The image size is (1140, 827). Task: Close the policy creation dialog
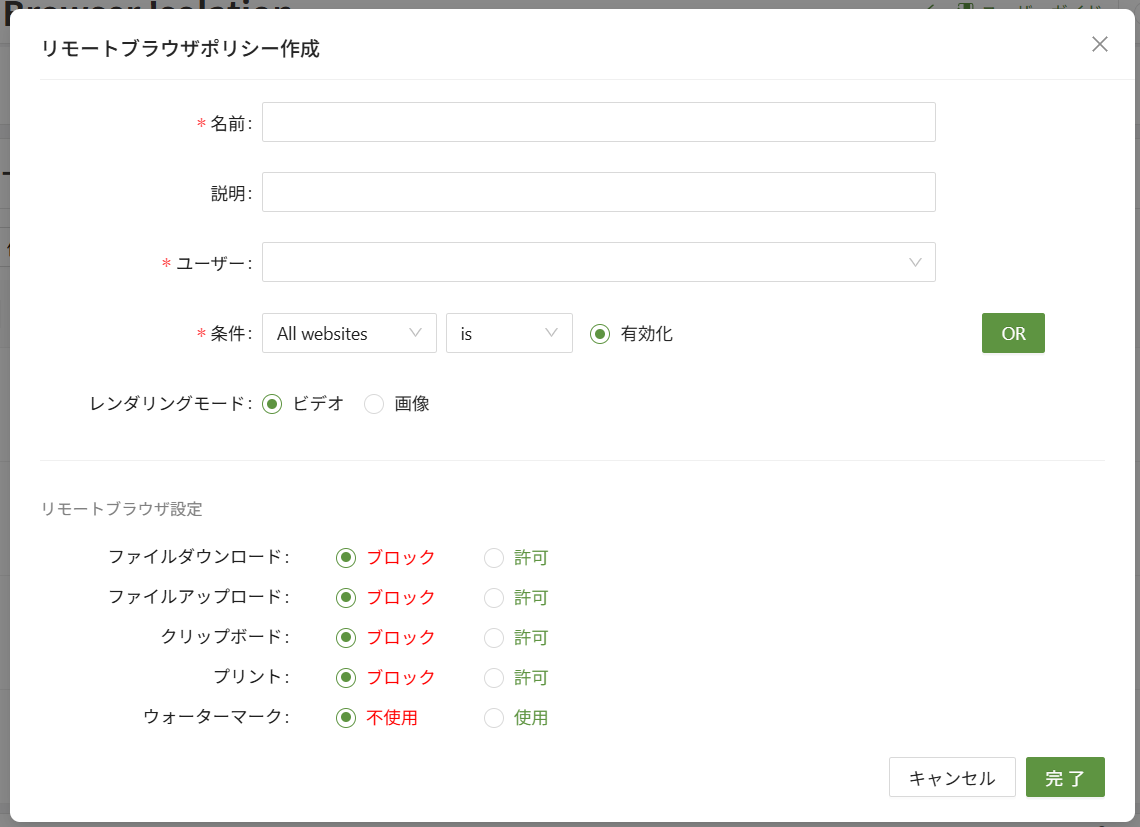coord(1100,44)
